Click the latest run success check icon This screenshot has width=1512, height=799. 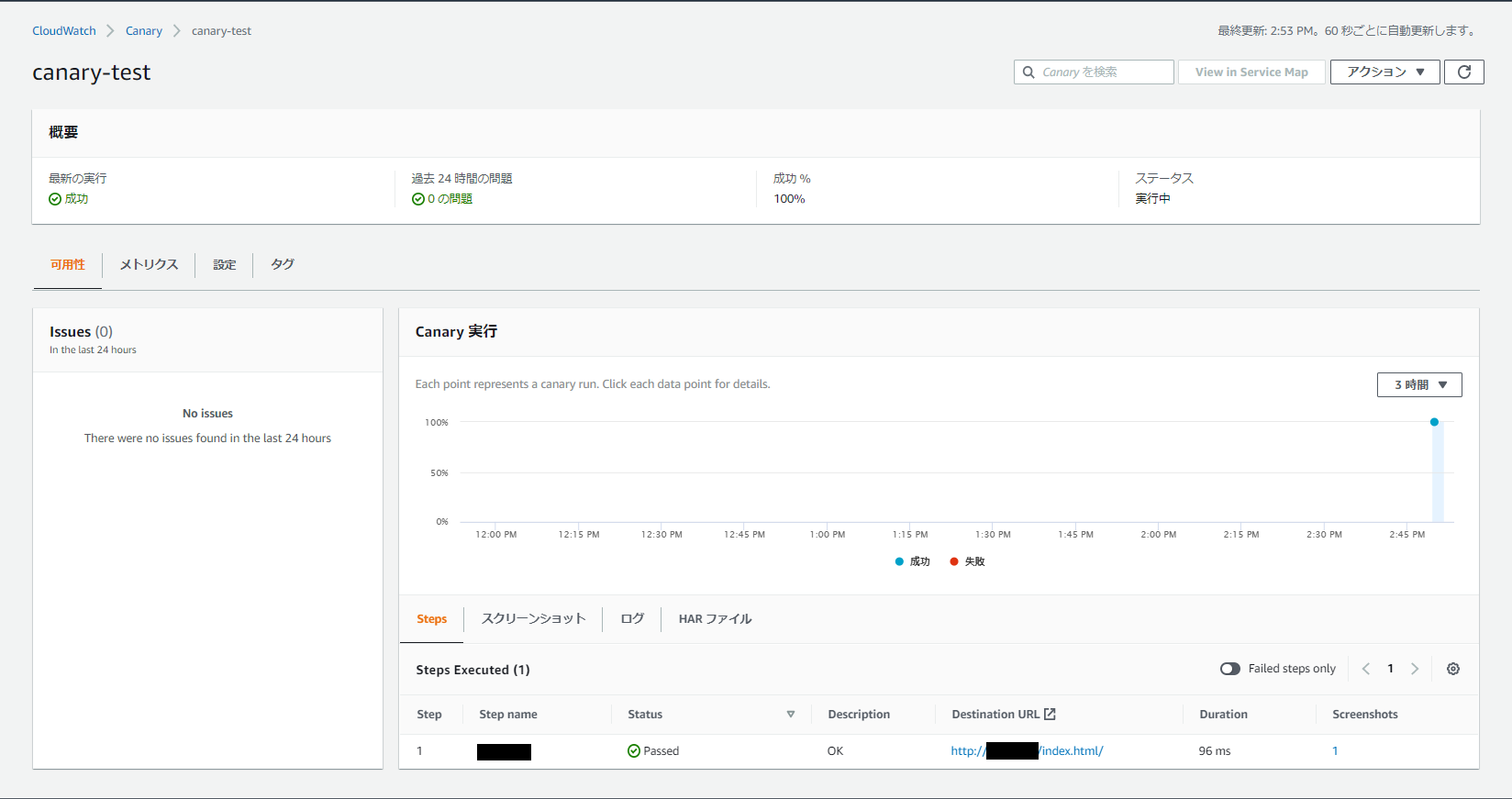coord(55,199)
